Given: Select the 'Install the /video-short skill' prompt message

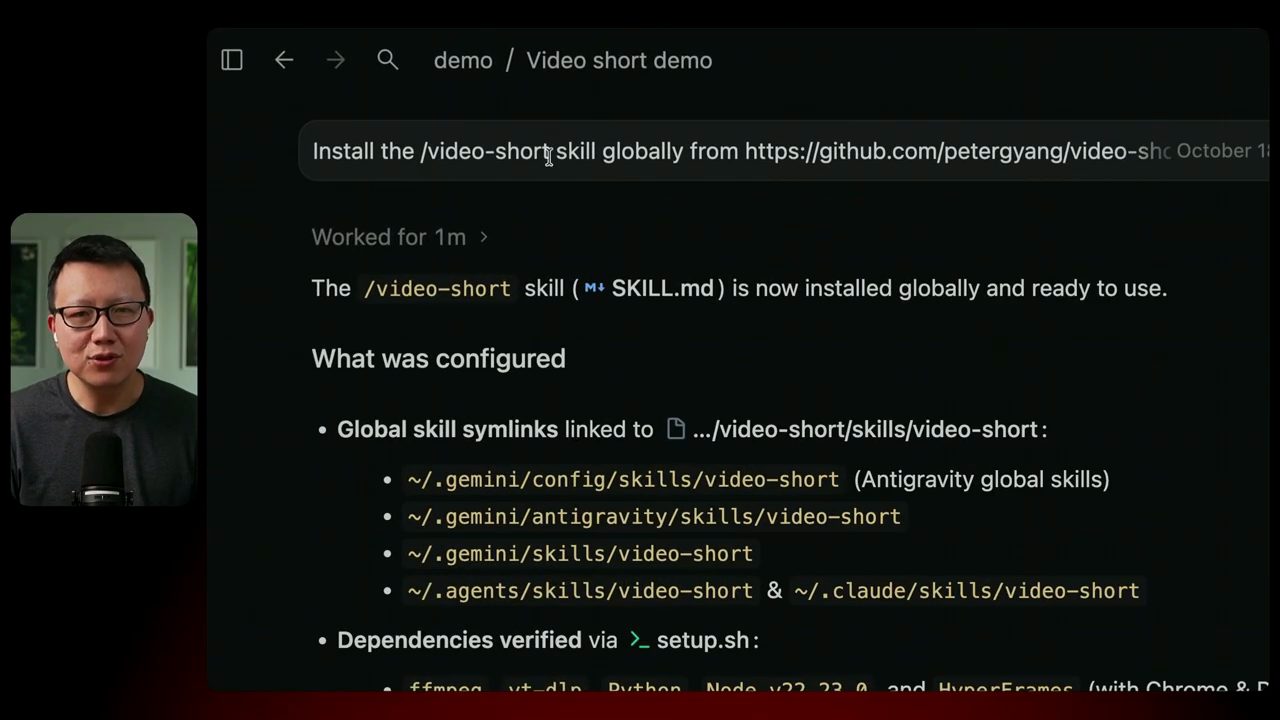Looking at the screenshot, I should (784, 151).
